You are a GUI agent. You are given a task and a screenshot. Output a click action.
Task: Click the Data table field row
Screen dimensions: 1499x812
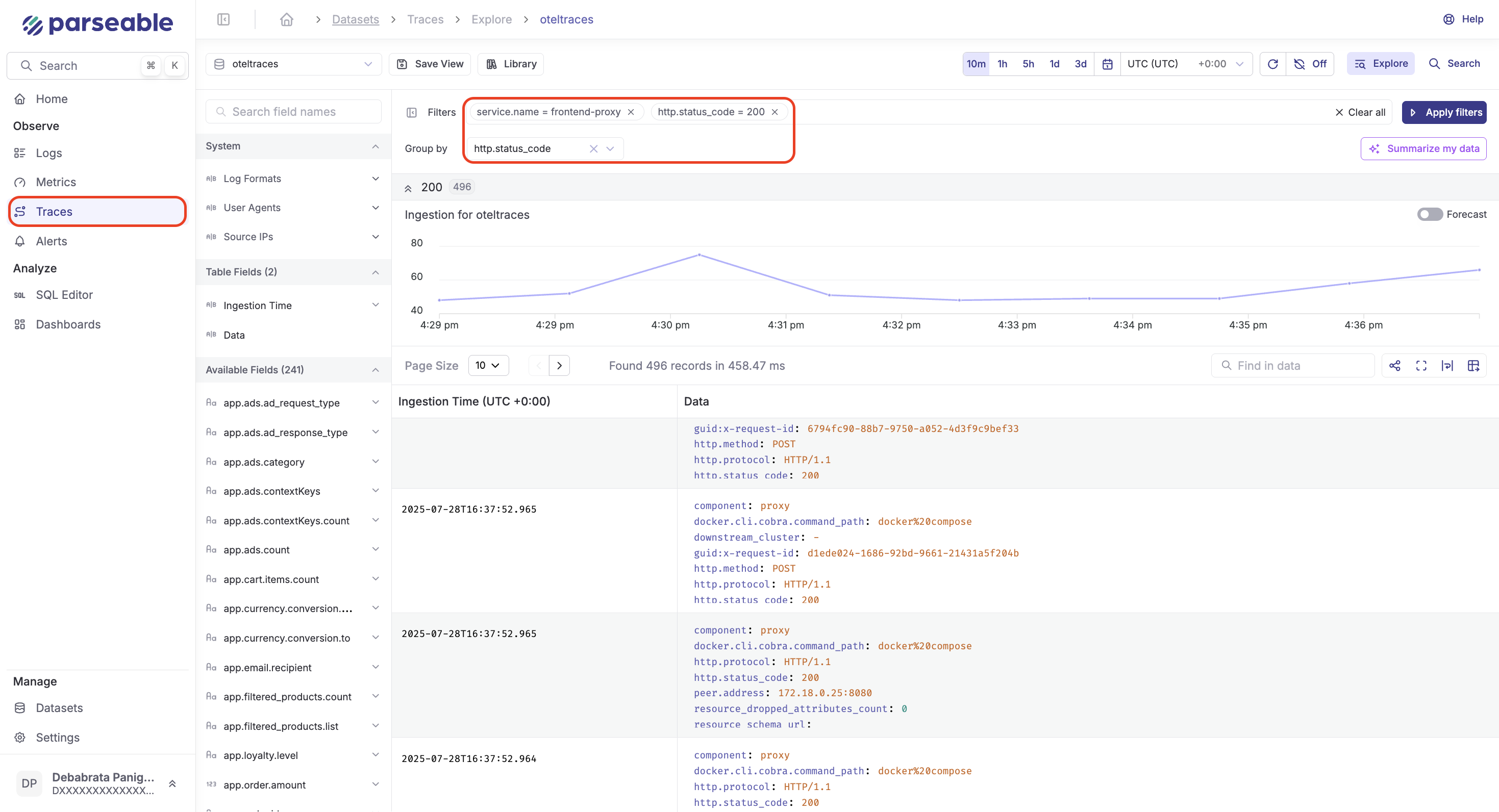pyautogui.click(x=293, y=335)
